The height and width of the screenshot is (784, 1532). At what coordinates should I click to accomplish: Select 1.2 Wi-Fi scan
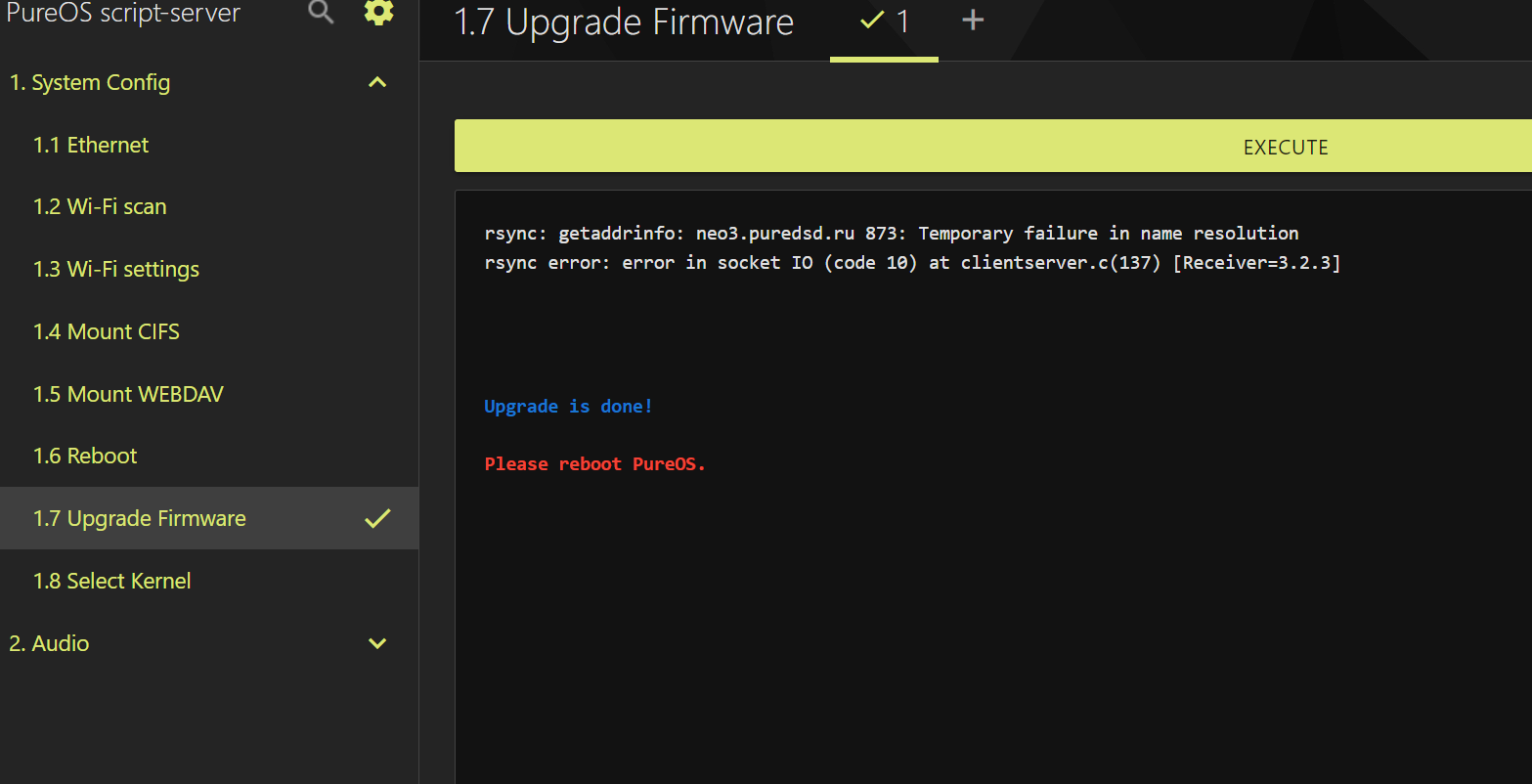coord(100,207)
